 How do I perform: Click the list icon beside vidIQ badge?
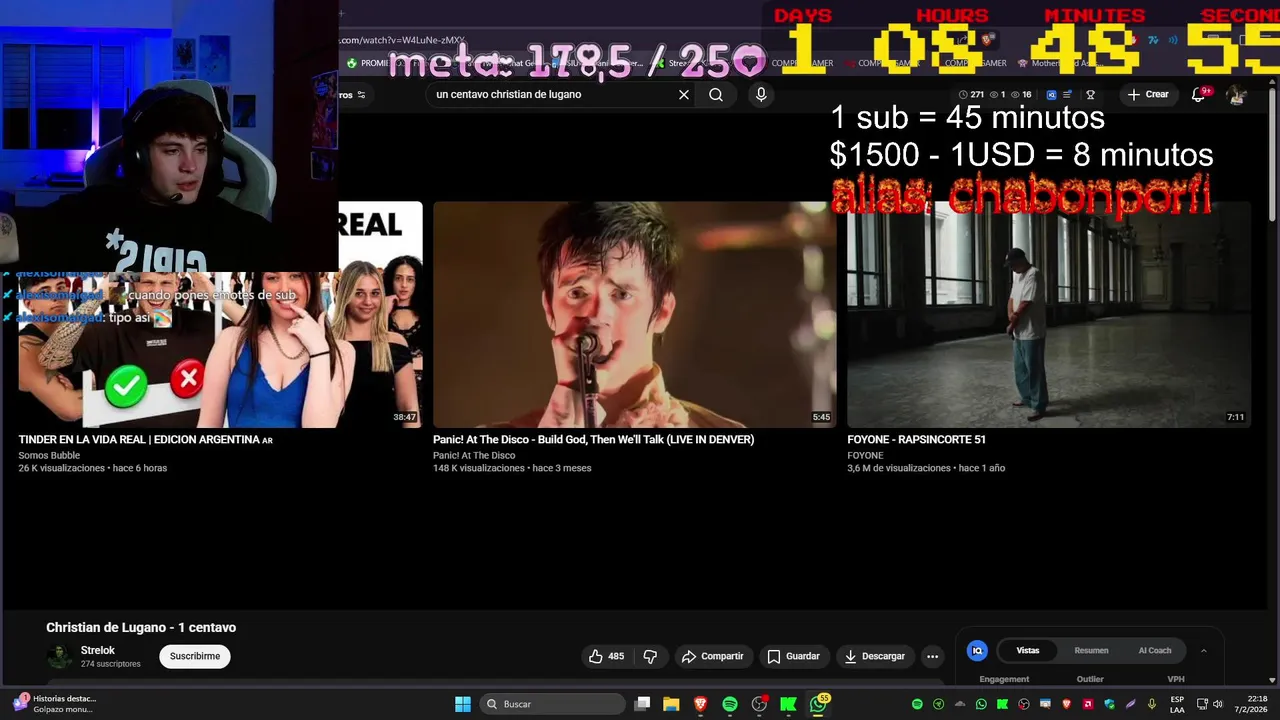coord(1069,95)
